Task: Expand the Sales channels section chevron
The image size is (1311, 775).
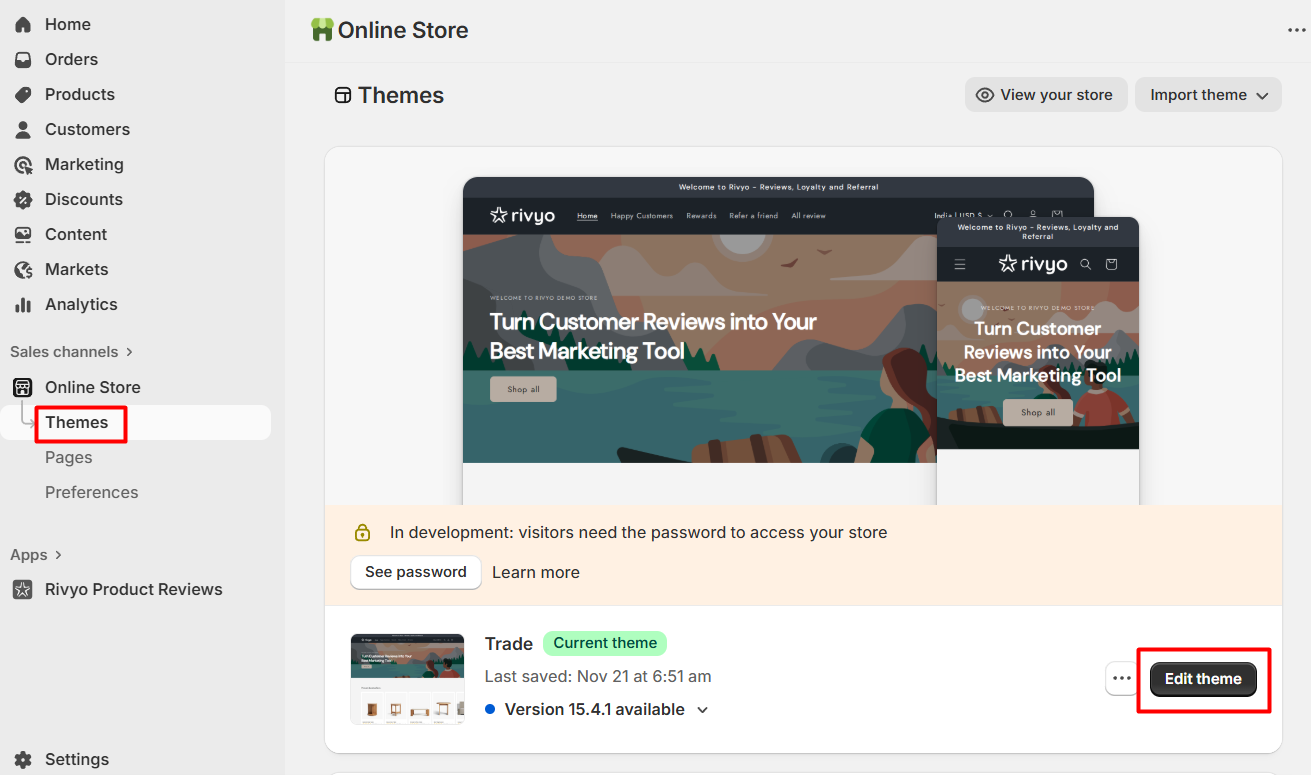Action: [x=129, y=352]
